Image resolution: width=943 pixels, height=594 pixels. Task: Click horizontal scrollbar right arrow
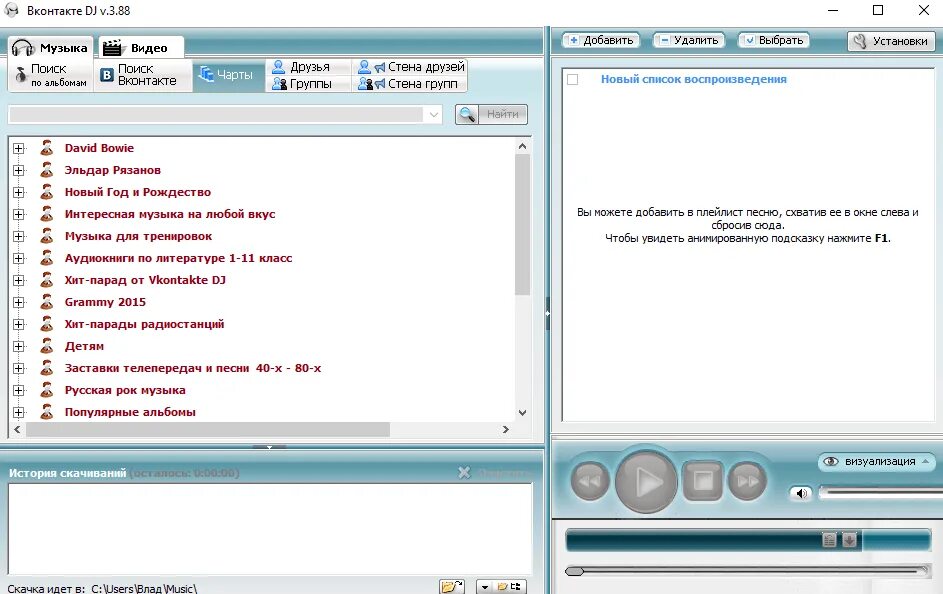[505, 429]
